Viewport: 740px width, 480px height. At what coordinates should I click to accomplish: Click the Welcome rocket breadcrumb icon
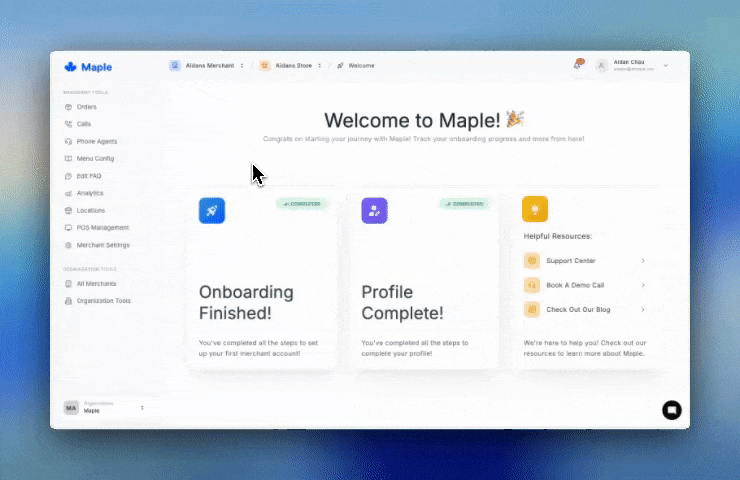[x=340, y=66]
